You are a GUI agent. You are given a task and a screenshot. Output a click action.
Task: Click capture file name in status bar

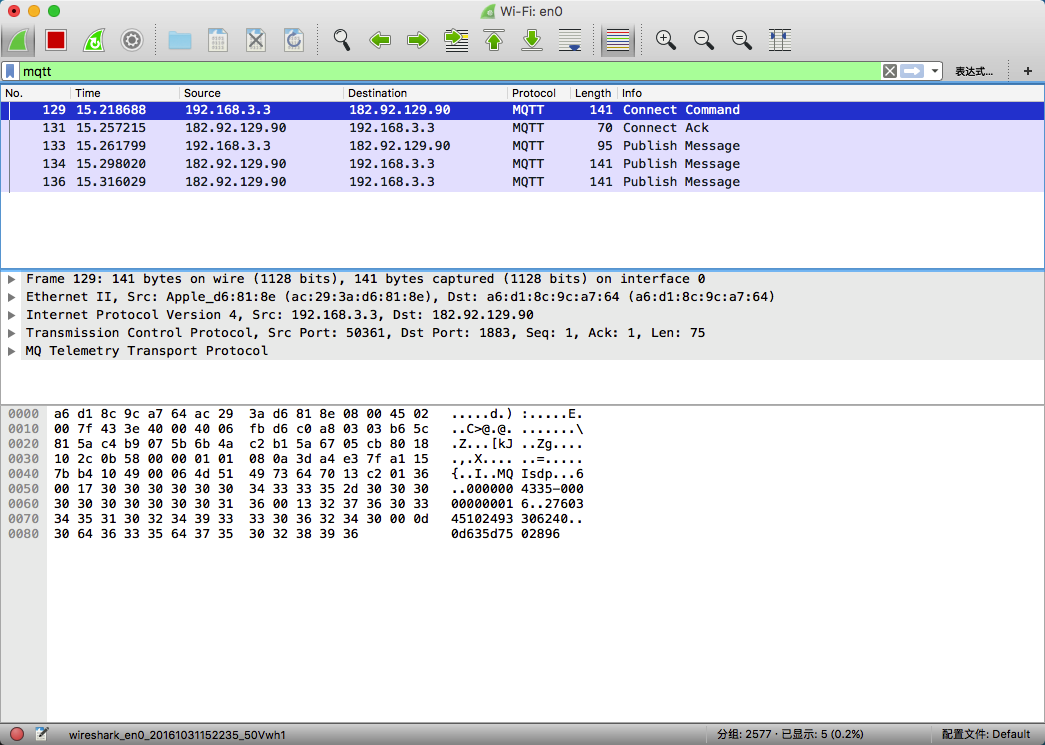click(x=177, y=735)
